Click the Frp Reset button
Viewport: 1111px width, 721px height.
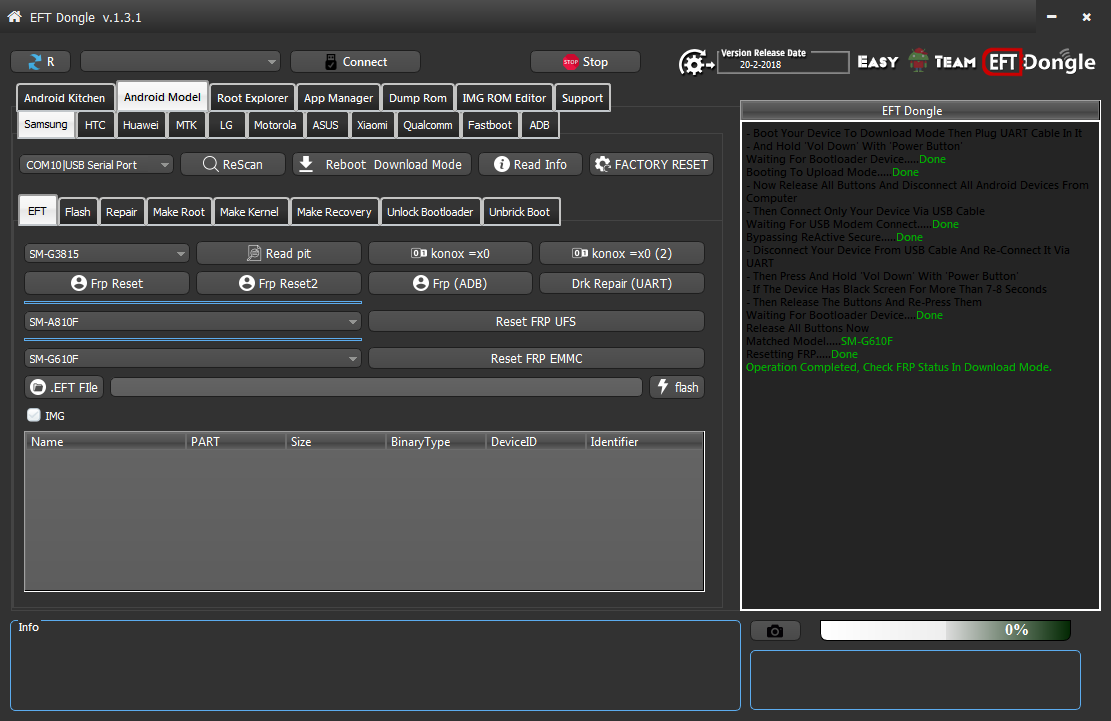point(107,283)
